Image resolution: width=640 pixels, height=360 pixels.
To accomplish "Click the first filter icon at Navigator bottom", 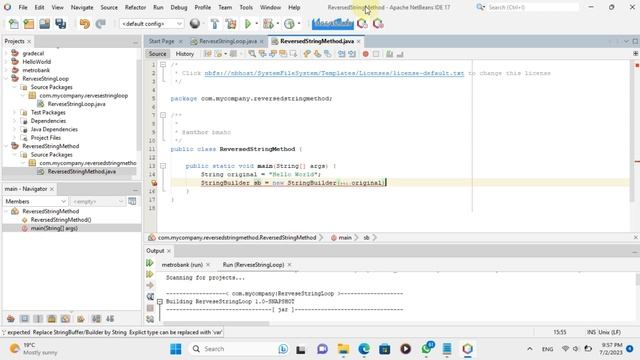I will coord(11,319).
